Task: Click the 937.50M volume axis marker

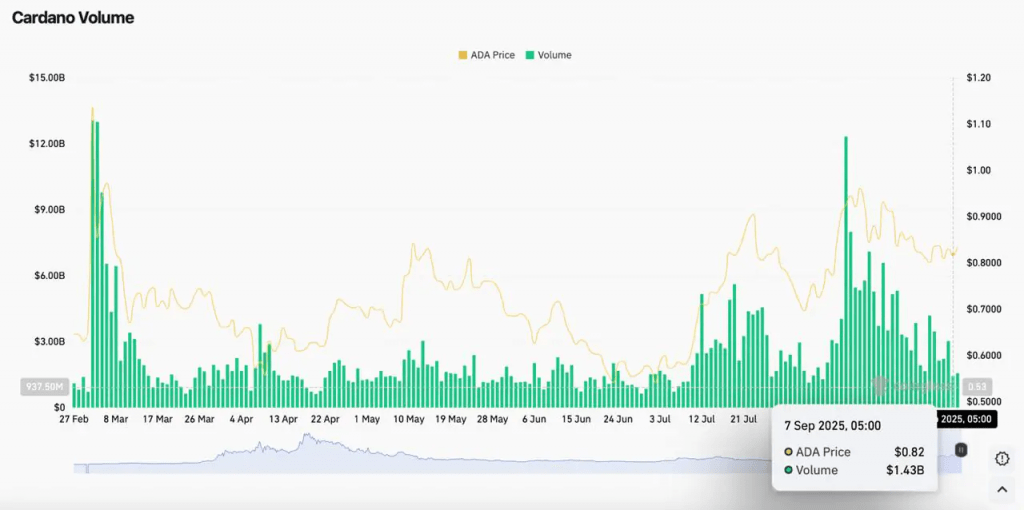Action: point(43,387)
